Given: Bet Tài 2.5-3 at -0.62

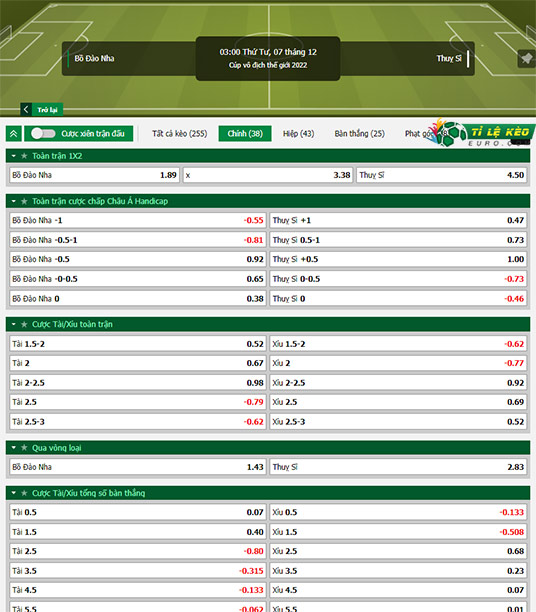Looking at the screenshot, I should point(137,422).
